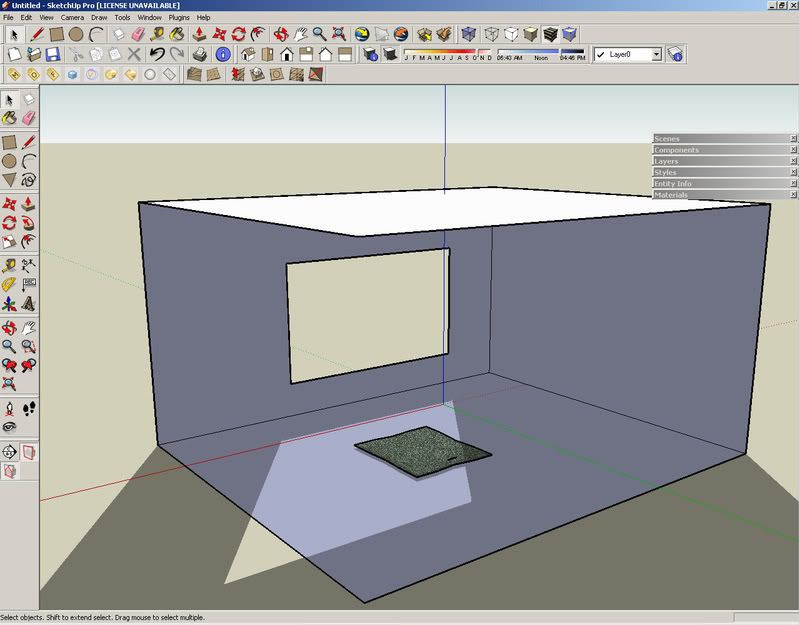
Task: Switch to Shaded face style
Action: click(530, 34)
